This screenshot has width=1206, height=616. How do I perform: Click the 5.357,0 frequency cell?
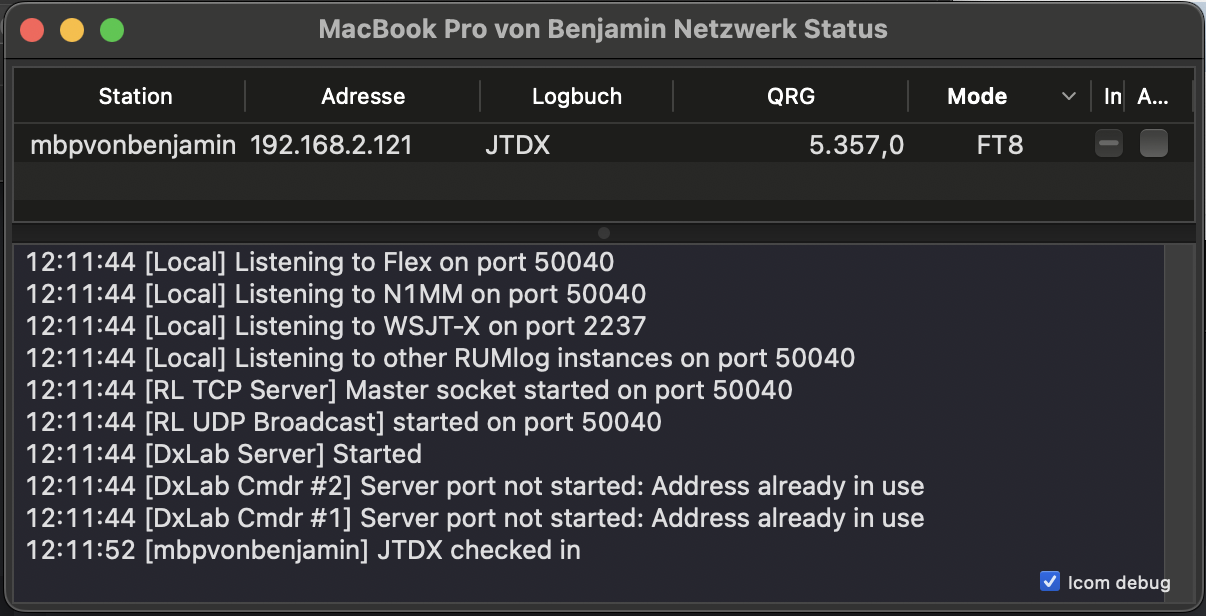click(x=856, y=145)
